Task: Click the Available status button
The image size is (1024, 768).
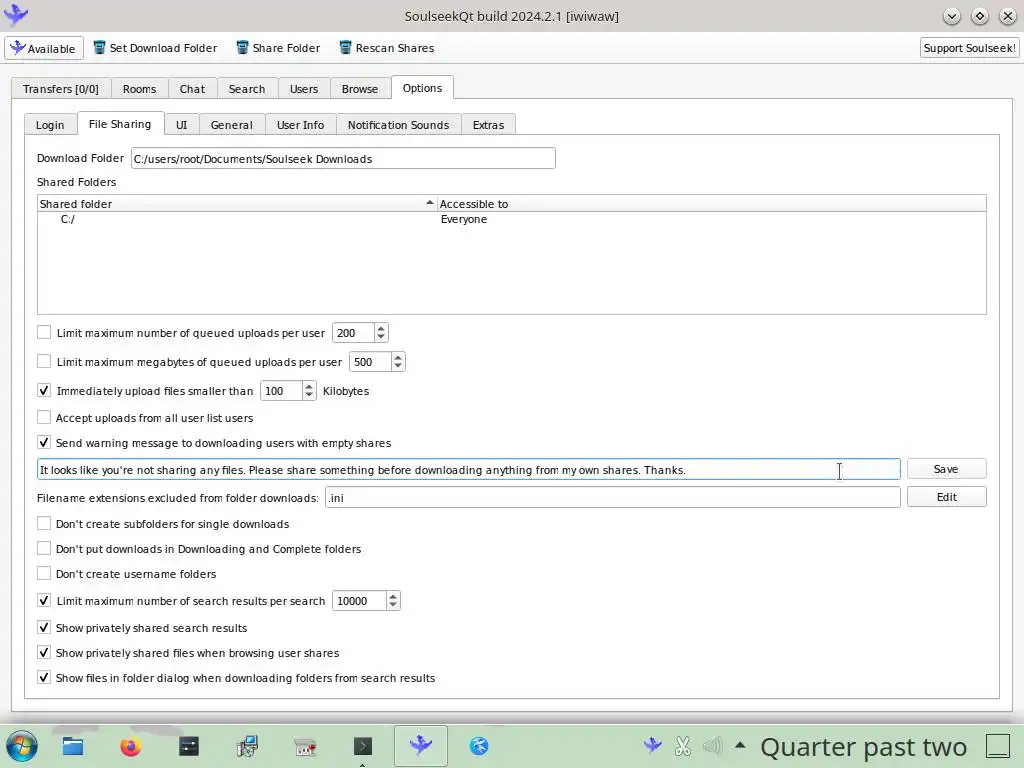Action: click(44, 48)
